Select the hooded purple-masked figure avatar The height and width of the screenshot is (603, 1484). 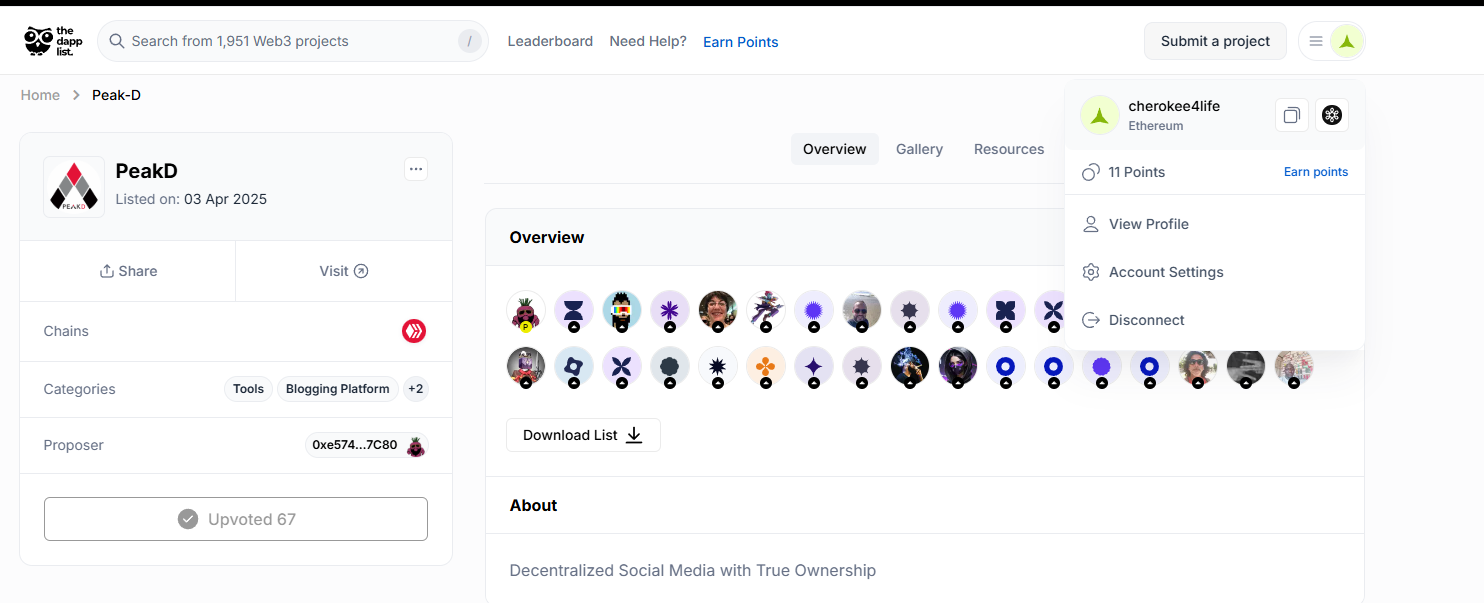pos(958,367)
